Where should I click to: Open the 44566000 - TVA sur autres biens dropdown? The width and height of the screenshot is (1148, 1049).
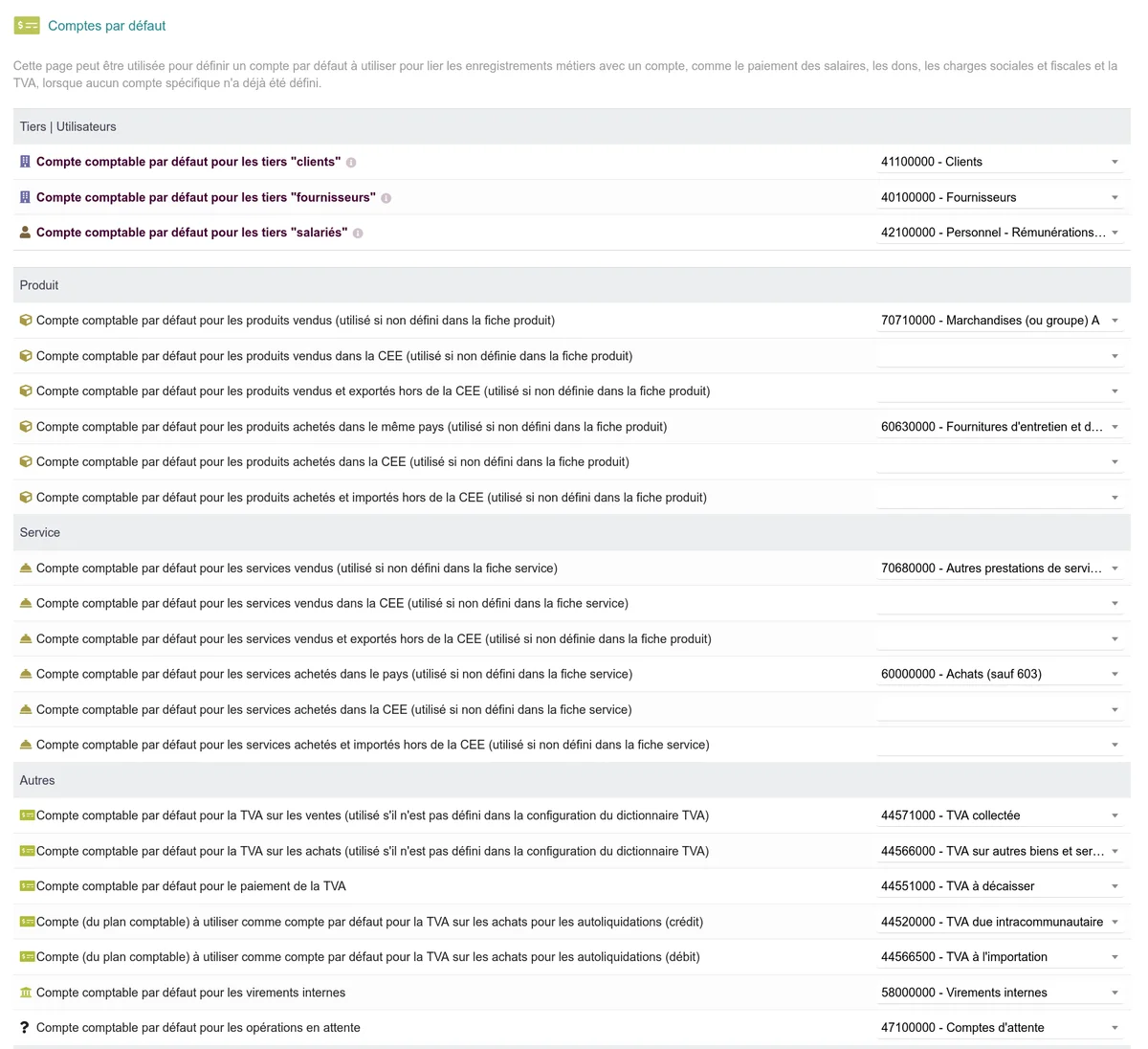(x=1000, y=851)
